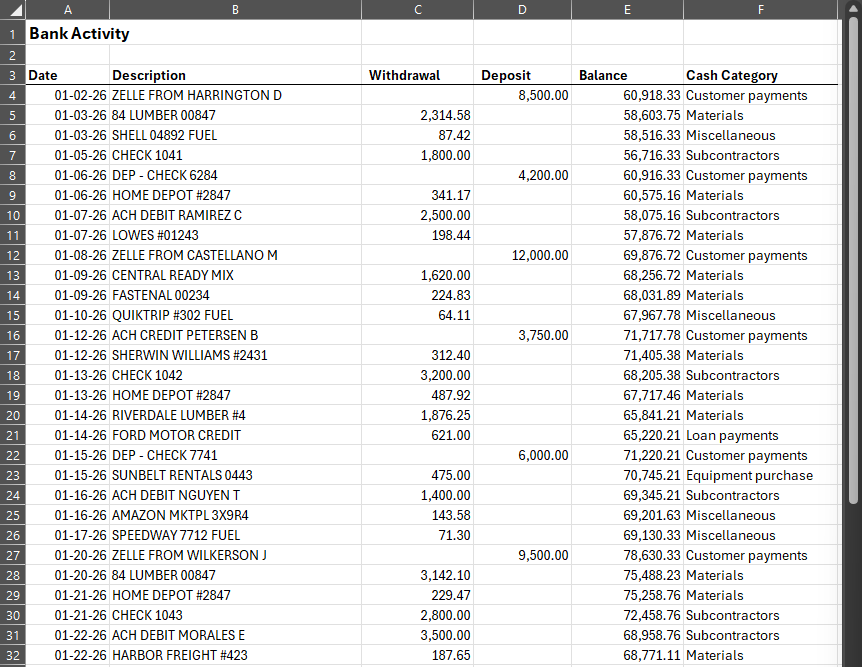
Task: Select 'ZELLE FROM WILKERSON J' cell
Action: [235, 556]
